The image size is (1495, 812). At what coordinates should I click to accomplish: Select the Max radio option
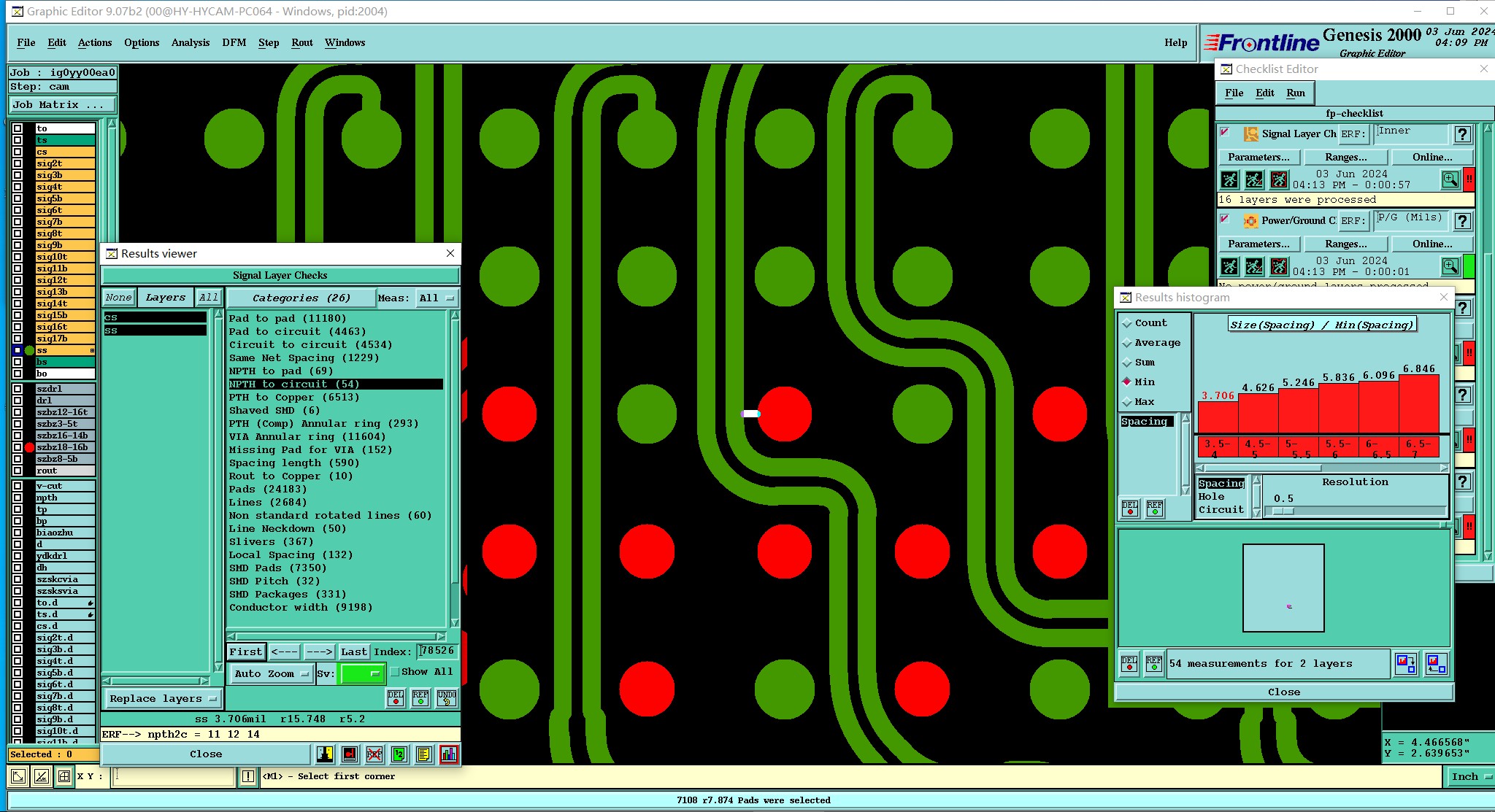tap(1127, 402)
